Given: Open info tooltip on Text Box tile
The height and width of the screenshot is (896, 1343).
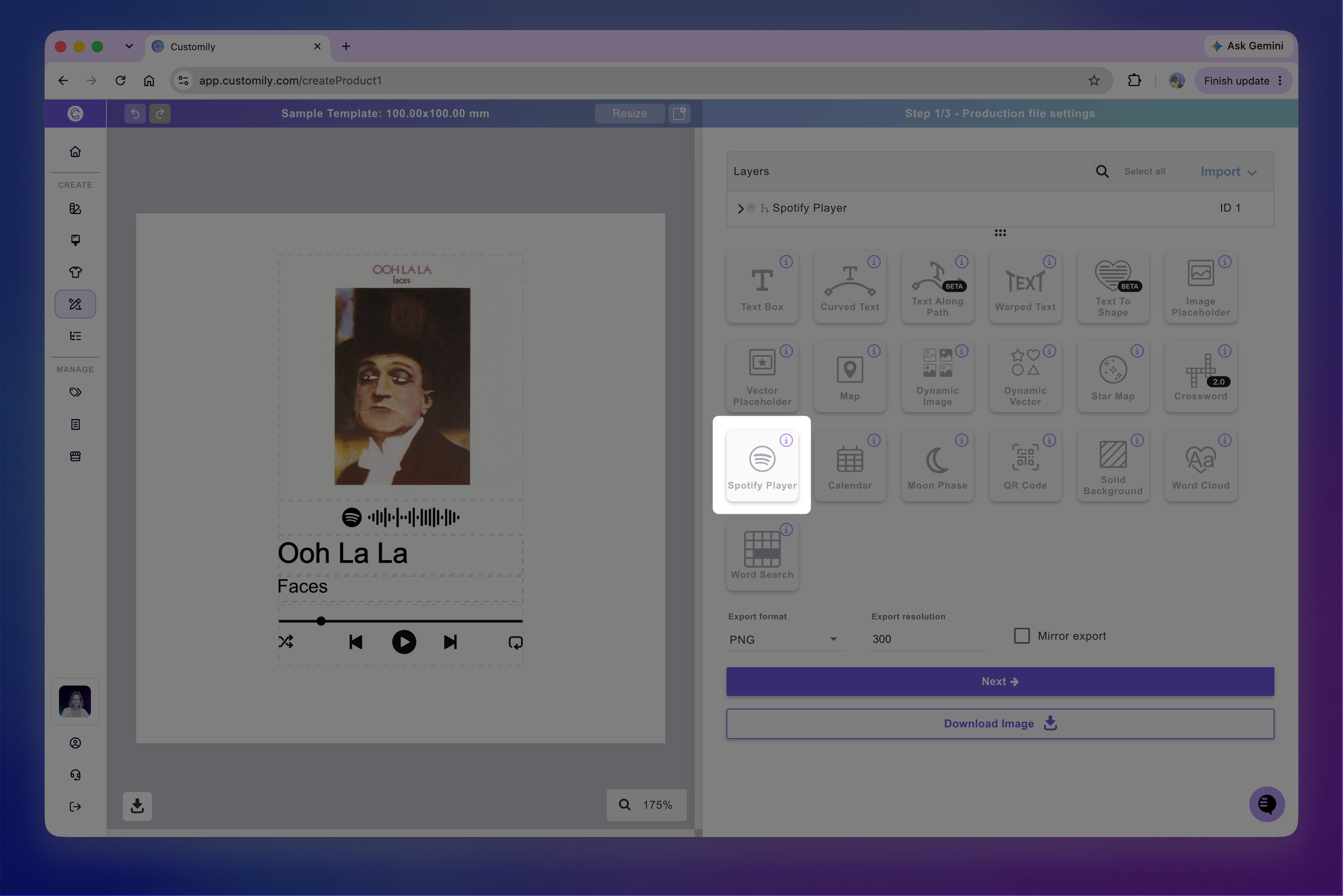Looking at the screenshot, I should [786, 262].
